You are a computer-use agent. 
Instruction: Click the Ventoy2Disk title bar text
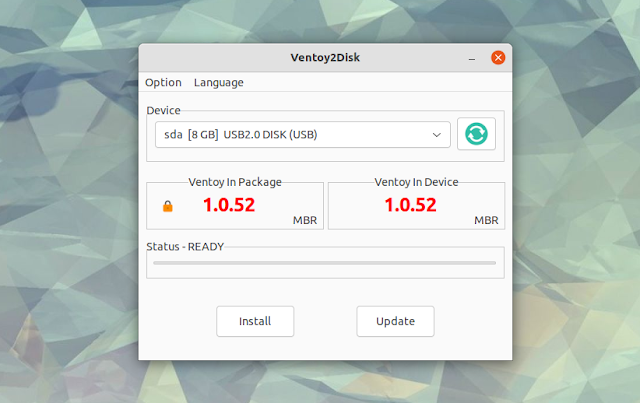[x=325, y=58]
